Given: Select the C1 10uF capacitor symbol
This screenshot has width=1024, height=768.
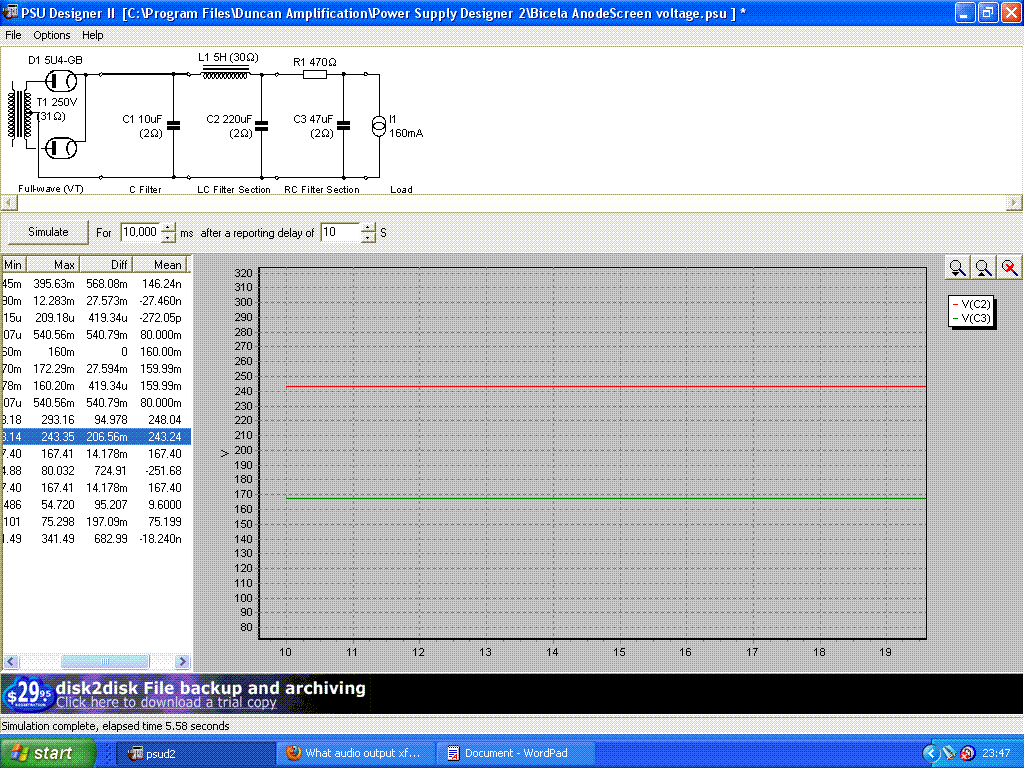Looking at the screenshot, I should pyautogui.click(x=174, y=125).
